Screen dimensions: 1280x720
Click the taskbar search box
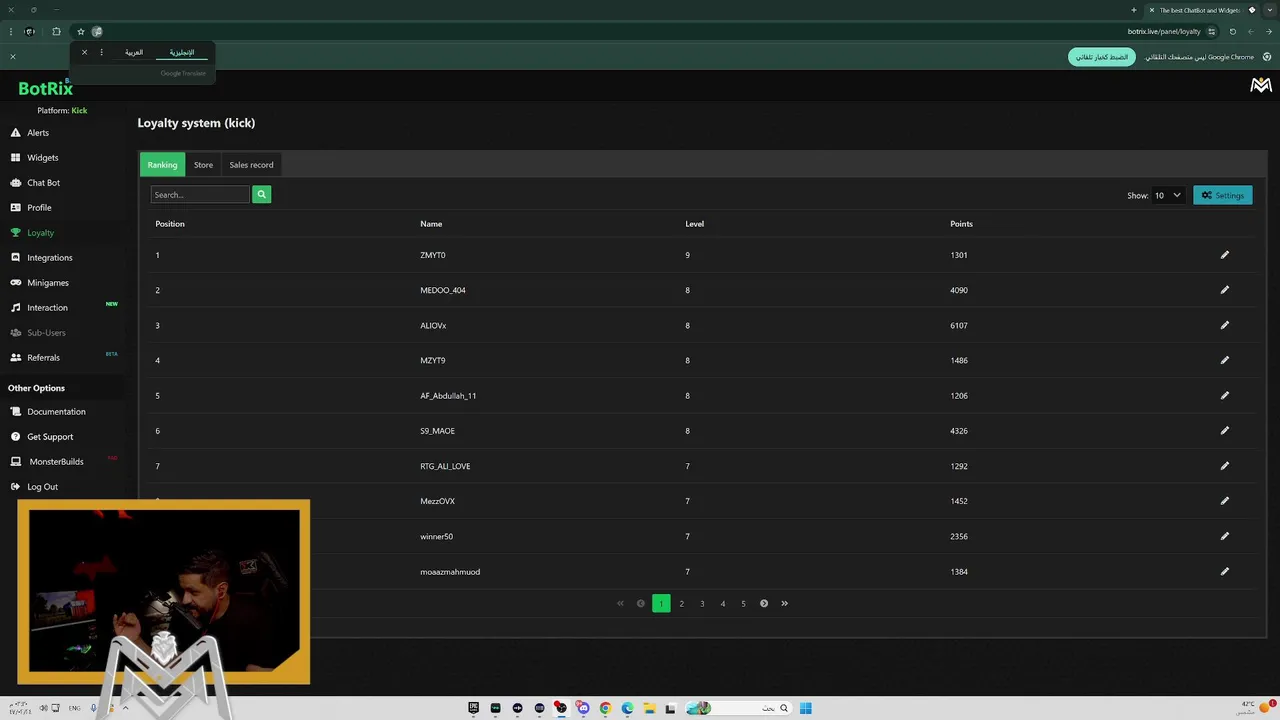[x=738, y=708]
